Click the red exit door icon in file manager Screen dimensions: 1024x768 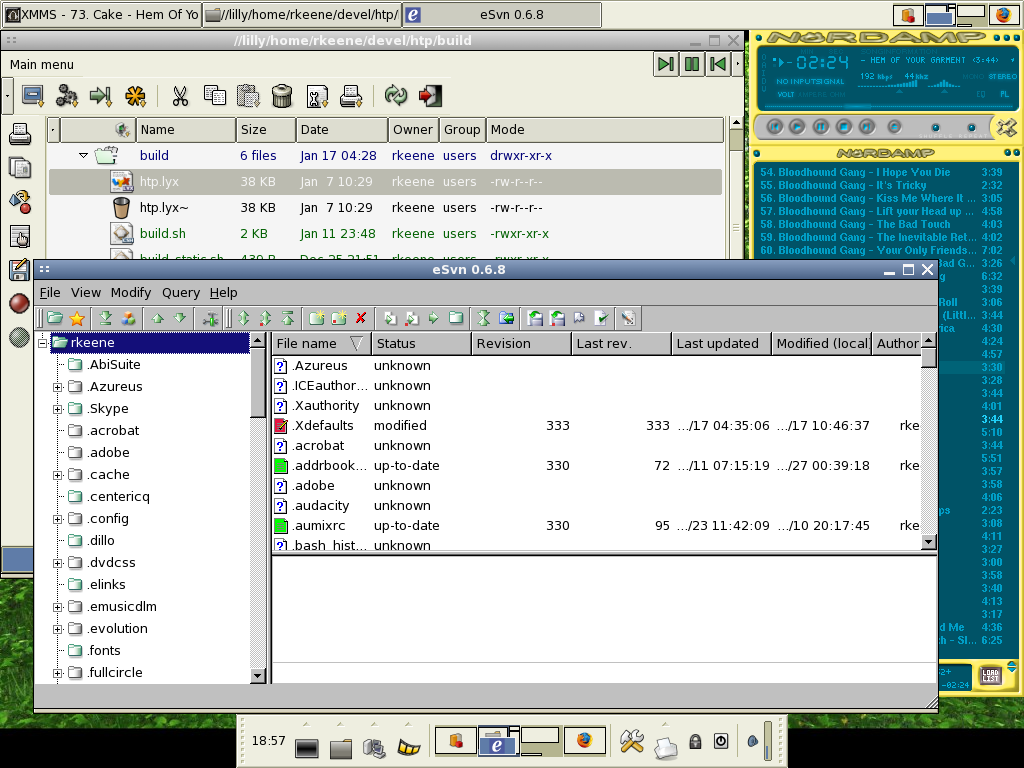click(430, 96)
